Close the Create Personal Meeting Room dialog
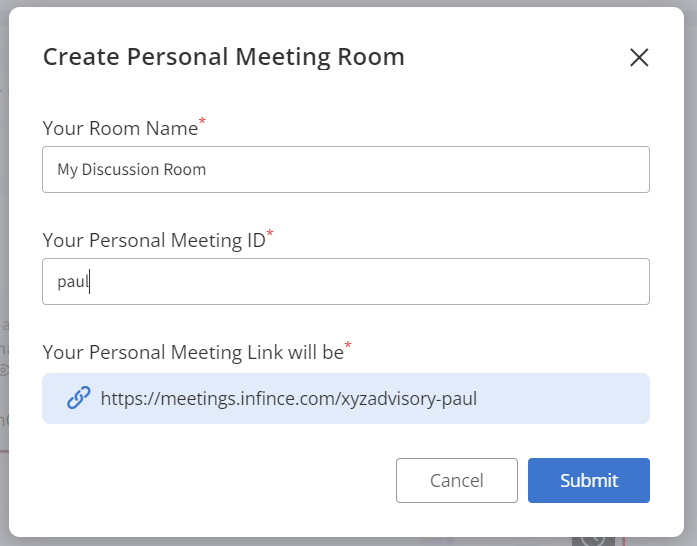 click(x=639, y=58)
